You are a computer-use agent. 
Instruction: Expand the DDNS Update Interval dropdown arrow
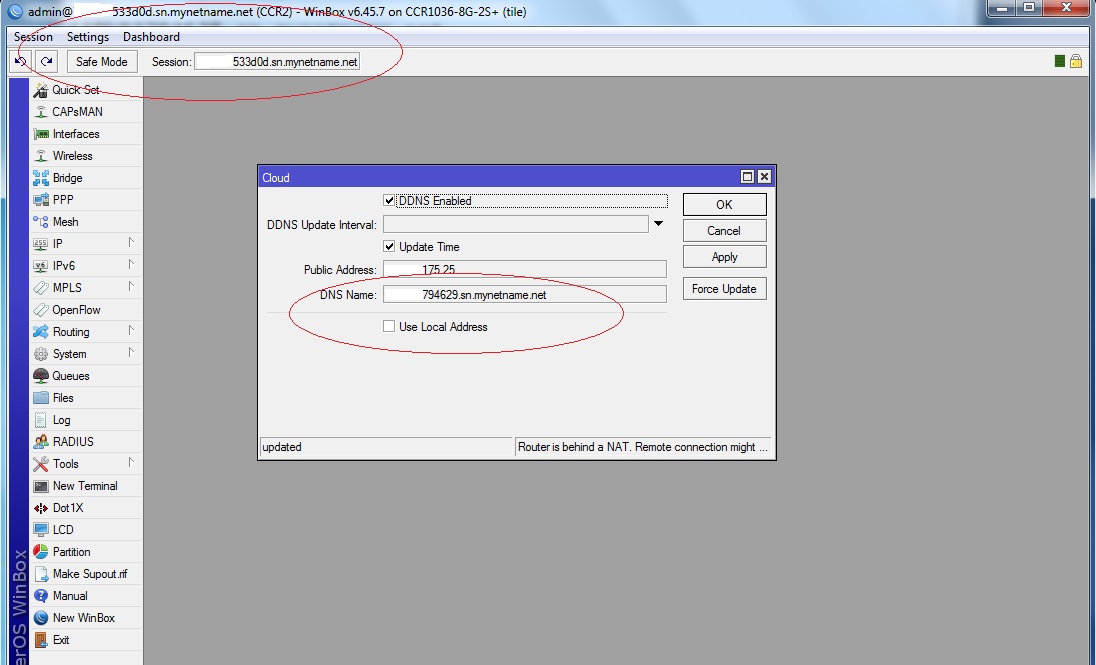(658, 224)
